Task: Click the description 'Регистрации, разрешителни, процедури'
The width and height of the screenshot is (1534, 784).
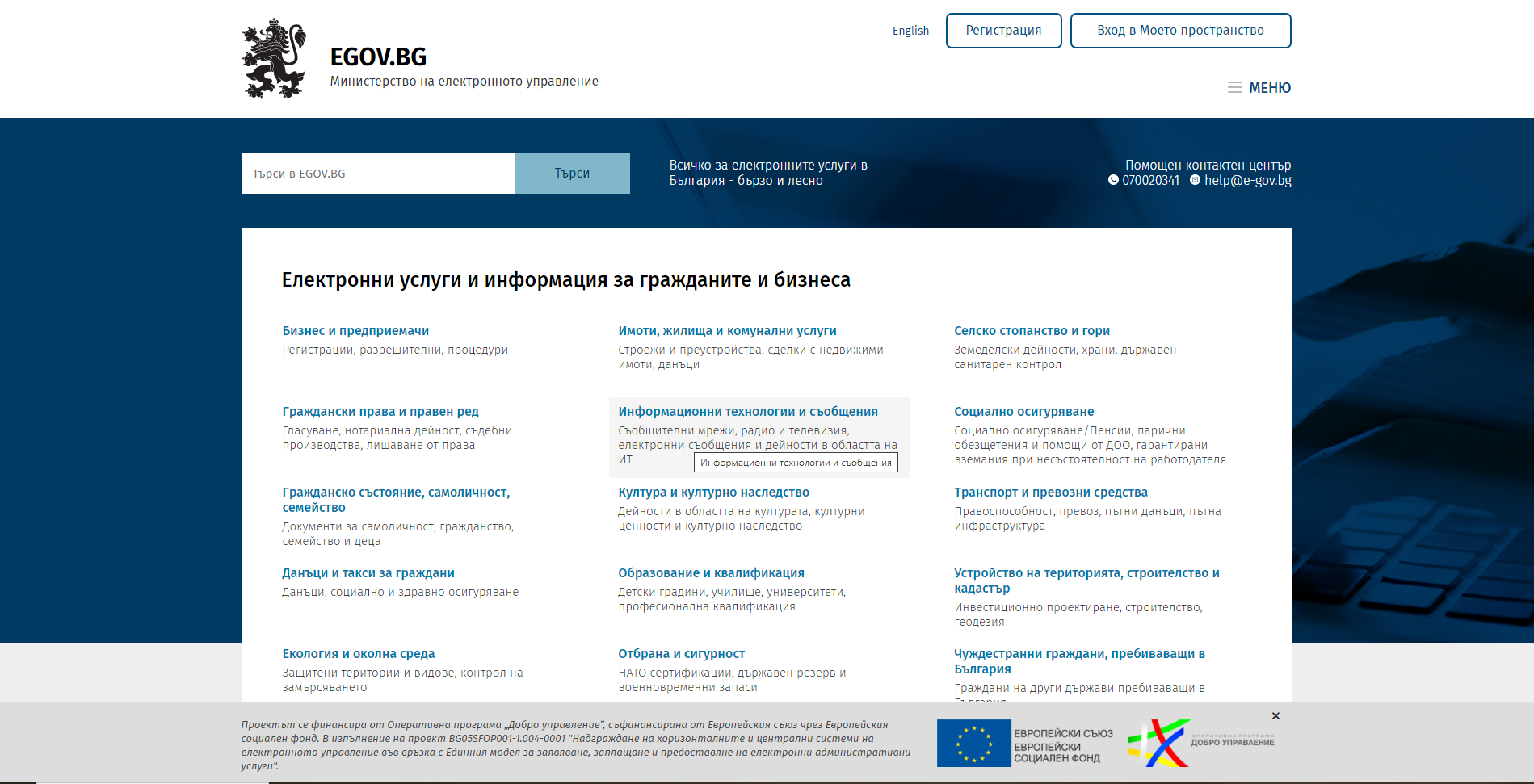Action: point(395,350)
